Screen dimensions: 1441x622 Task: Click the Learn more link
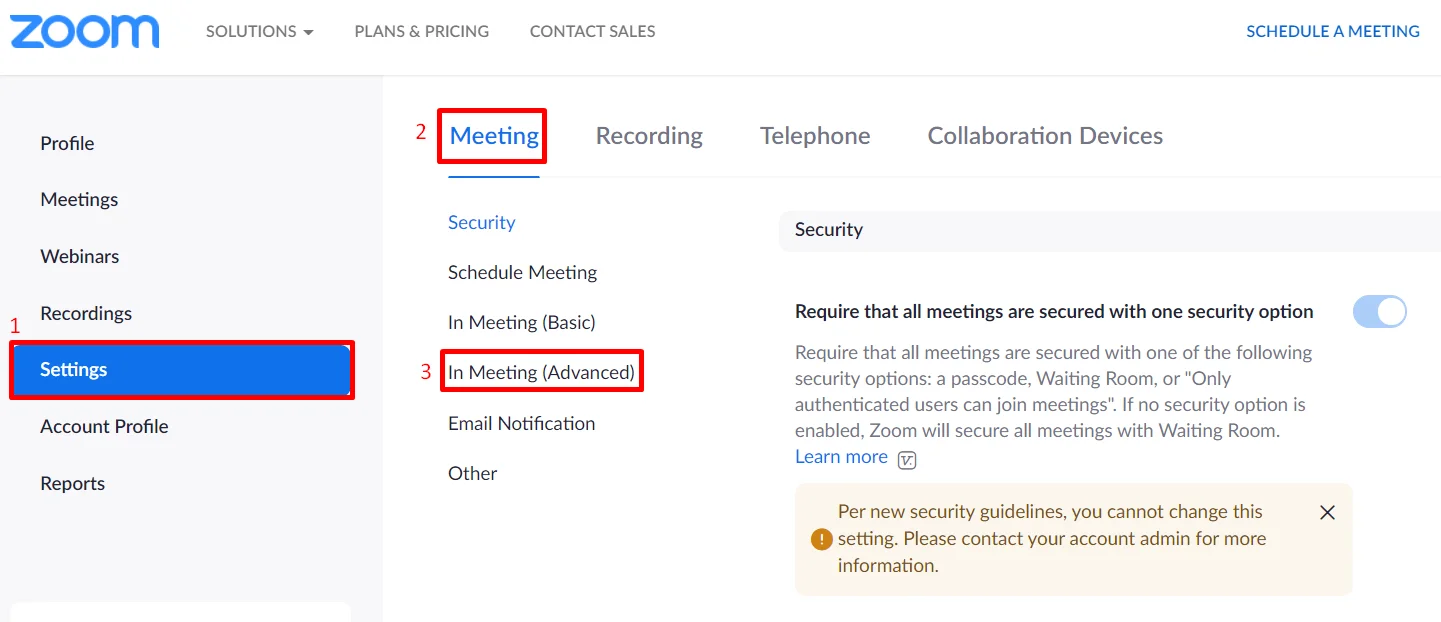pos(841,457)
